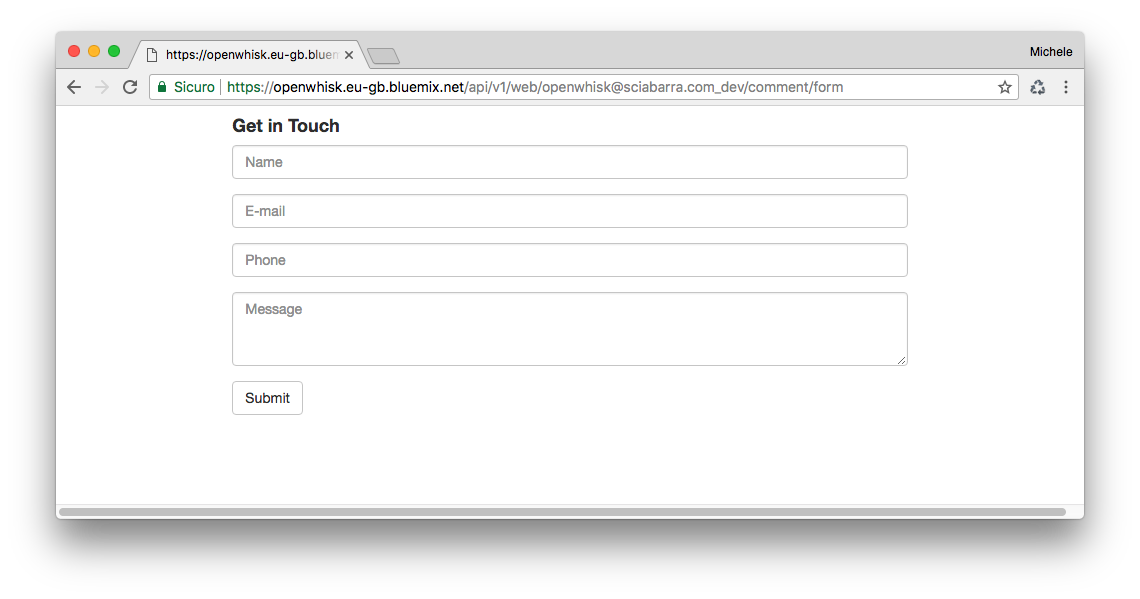Click the Name input field
Viewport: 1140px width, 599px height.
click(x=569, y=161)
